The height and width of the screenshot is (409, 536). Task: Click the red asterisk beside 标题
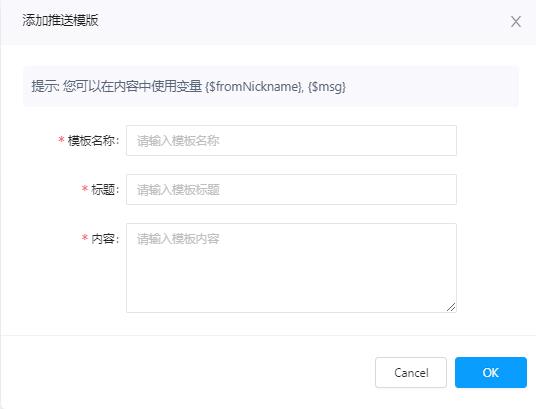click(85, 189)
